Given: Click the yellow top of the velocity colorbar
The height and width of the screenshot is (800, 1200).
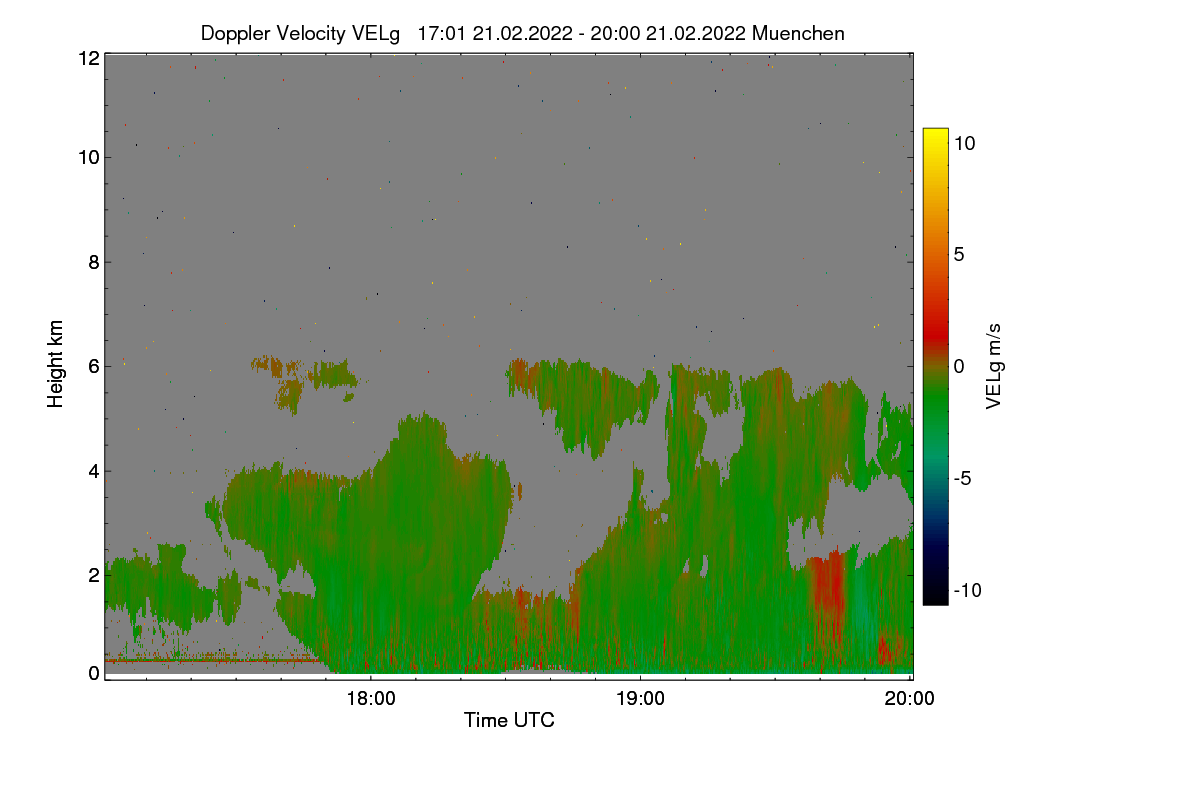Looking at the screenshot, I should (935, 135).
